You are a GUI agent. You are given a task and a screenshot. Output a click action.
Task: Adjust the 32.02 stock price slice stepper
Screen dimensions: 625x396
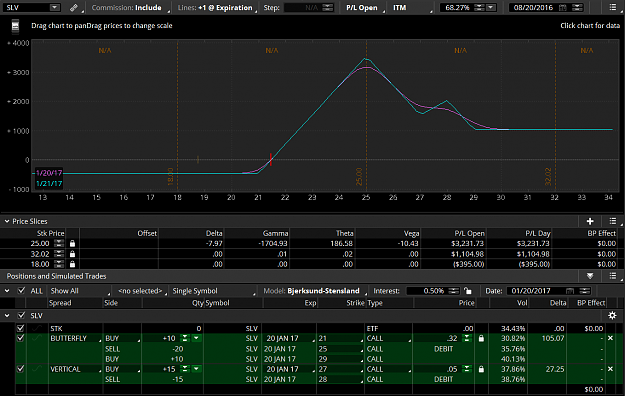(x=59, y=254)
